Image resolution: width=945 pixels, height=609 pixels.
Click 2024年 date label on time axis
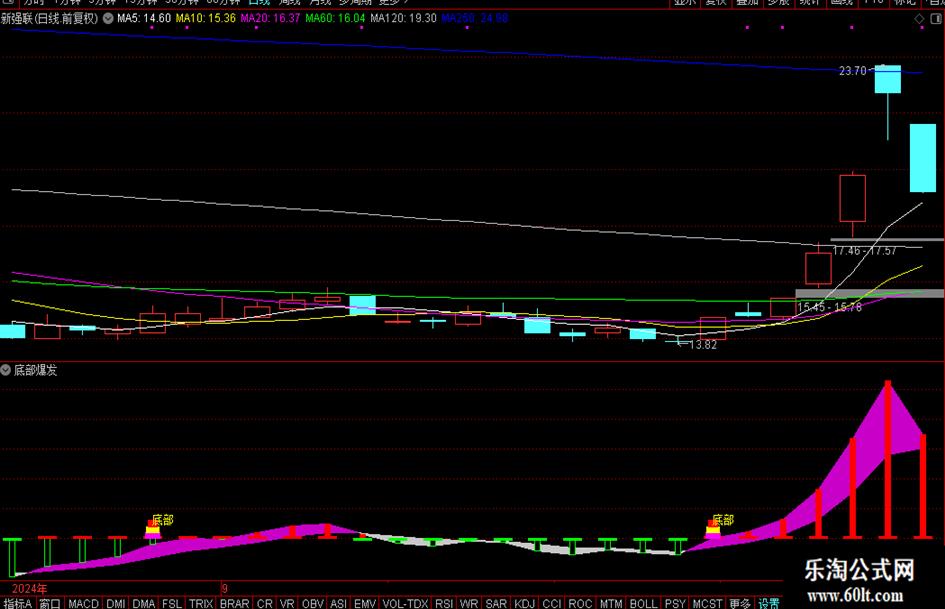(29, 588)
